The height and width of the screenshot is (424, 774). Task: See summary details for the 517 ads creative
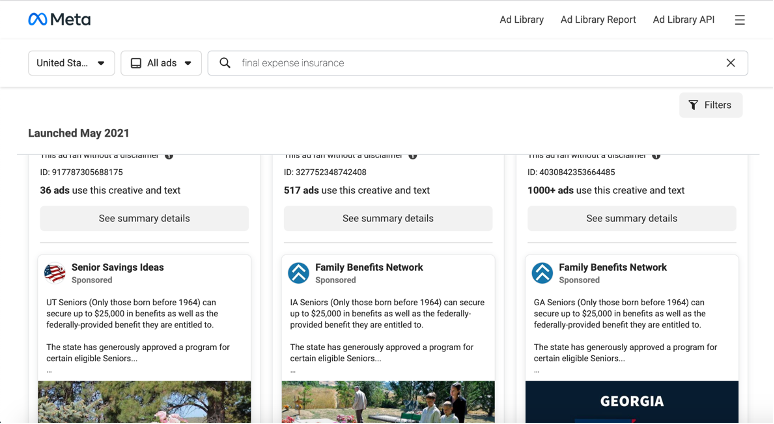point(388,218)
